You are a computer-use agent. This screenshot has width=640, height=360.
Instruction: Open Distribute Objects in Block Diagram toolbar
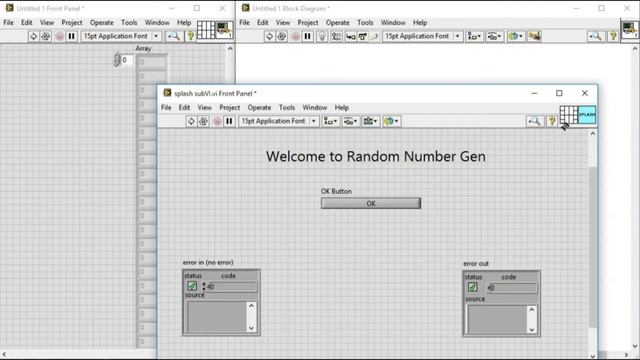pos(494,36)
